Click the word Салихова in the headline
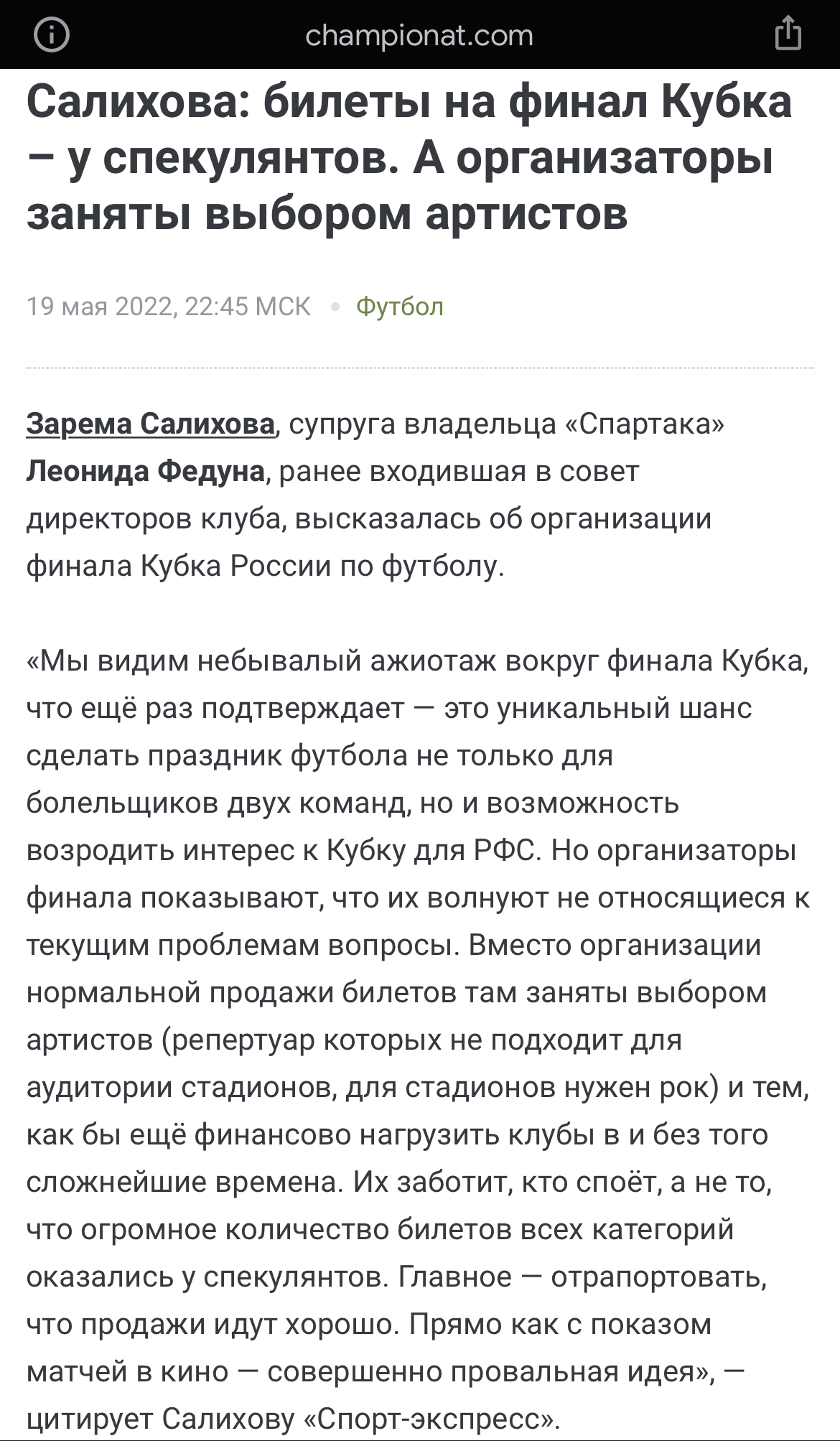The height and width of the screenshot is (1441, 840). point(134,102)
